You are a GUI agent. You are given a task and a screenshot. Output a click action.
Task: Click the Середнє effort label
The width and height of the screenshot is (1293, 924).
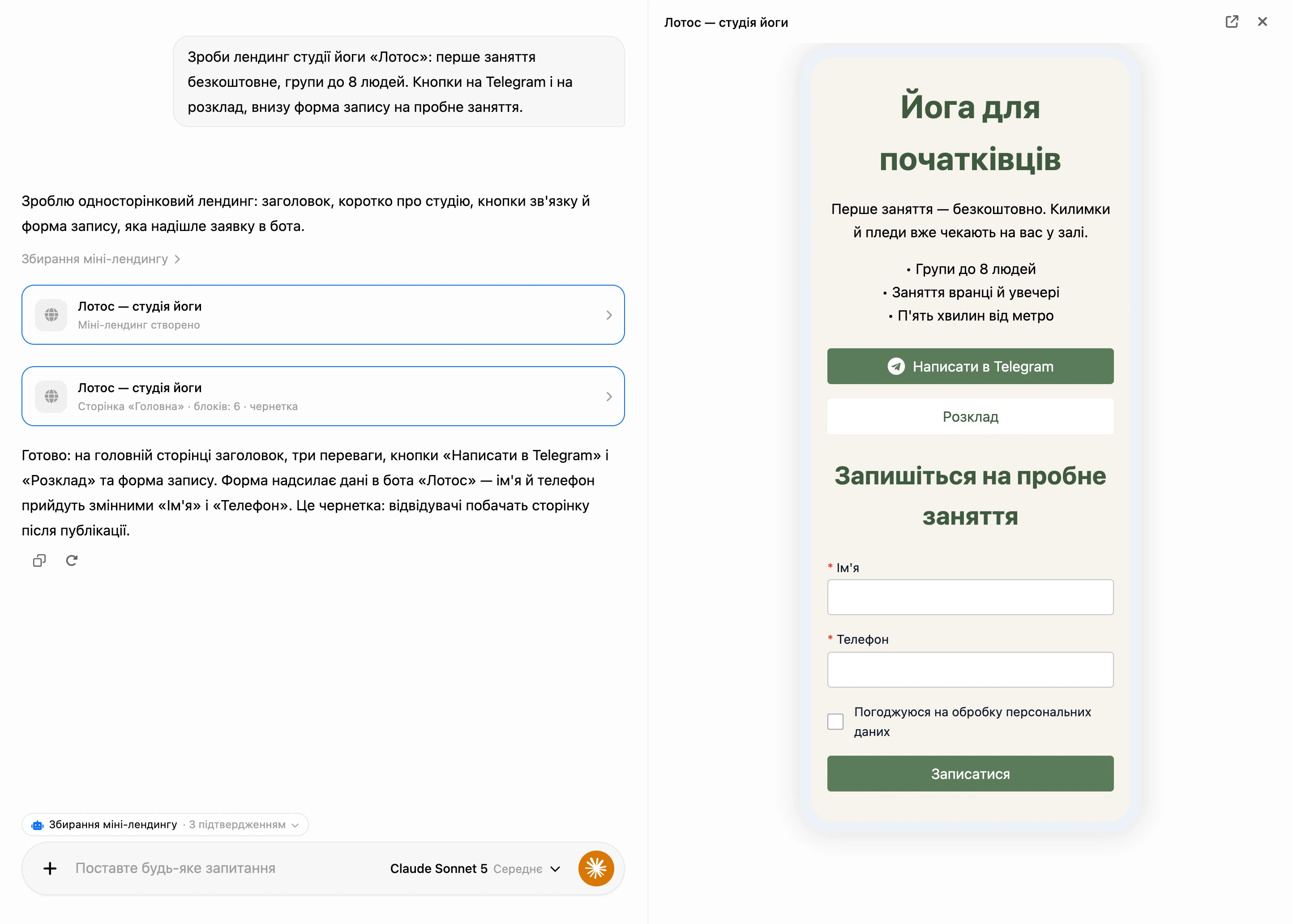pos(518,869)
